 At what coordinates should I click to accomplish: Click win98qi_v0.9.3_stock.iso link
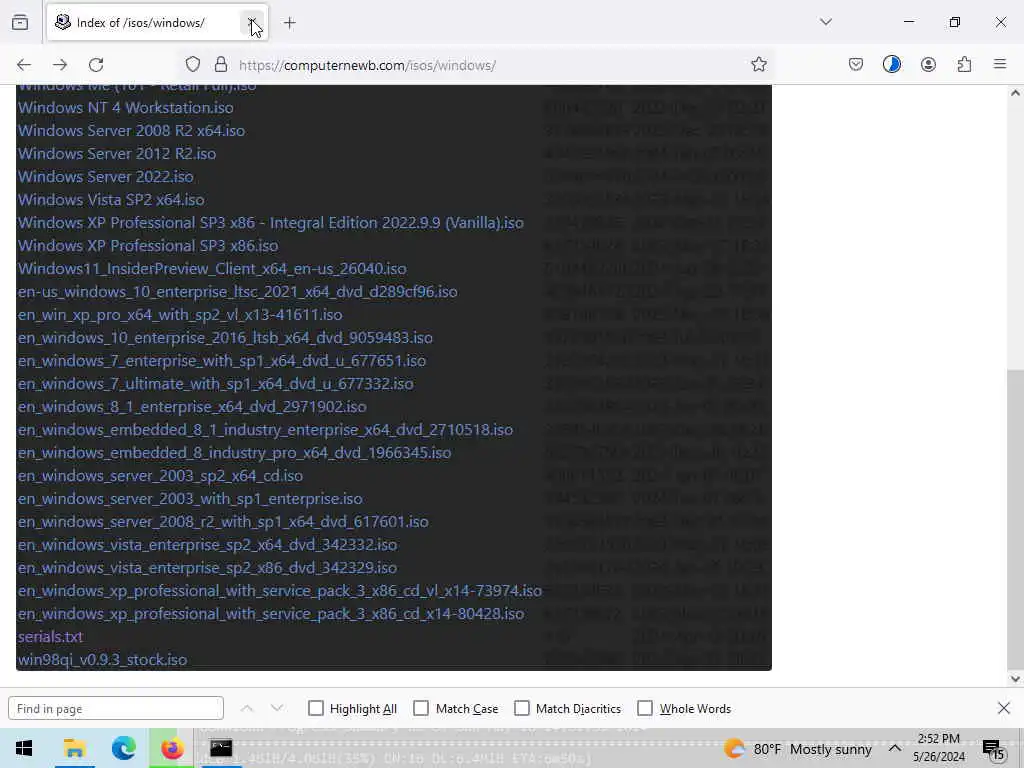(x=103, y=660)
